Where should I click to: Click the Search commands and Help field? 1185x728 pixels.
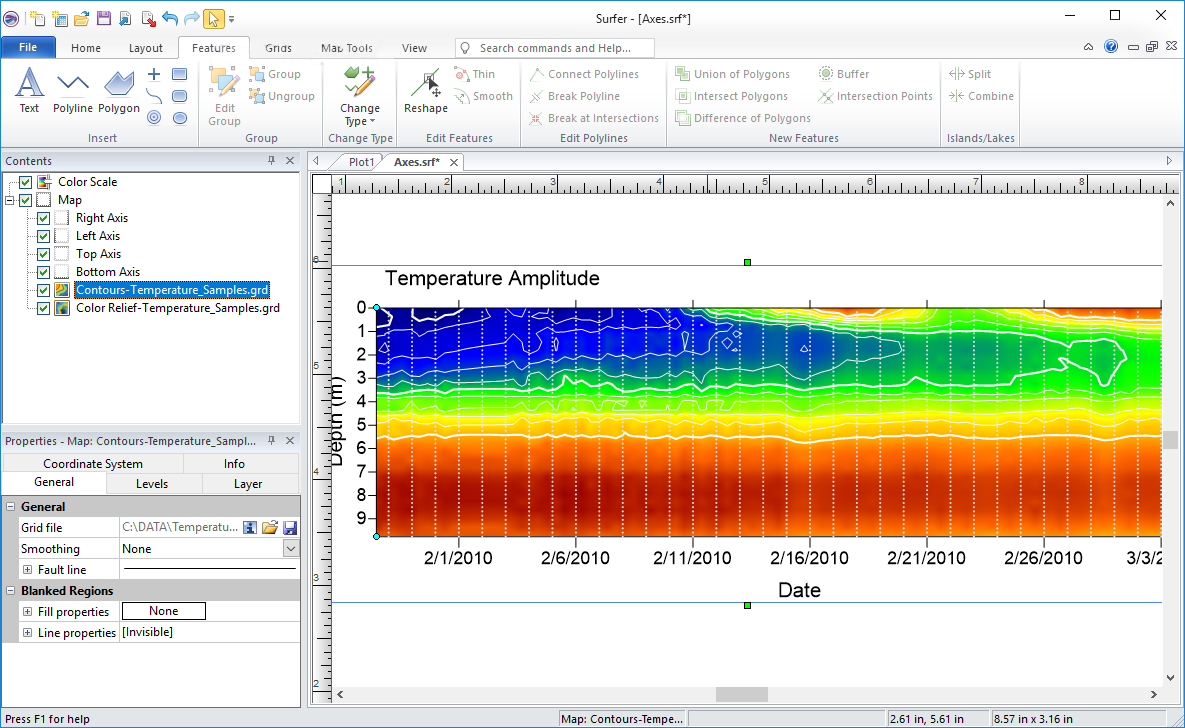[x=555, y=48]
